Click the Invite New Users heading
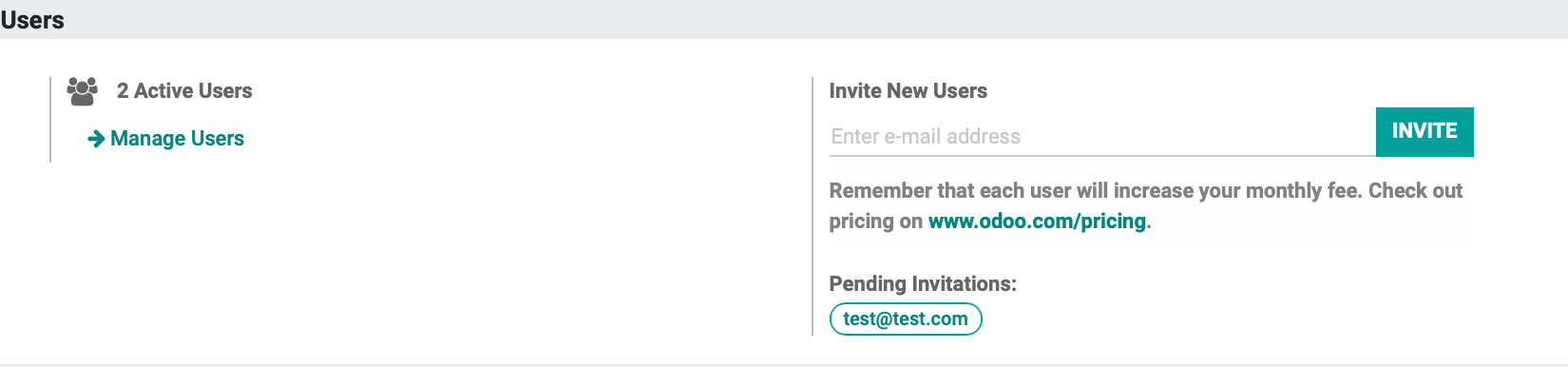This screenshot has width=1568, height=367. tap(908, 90)
